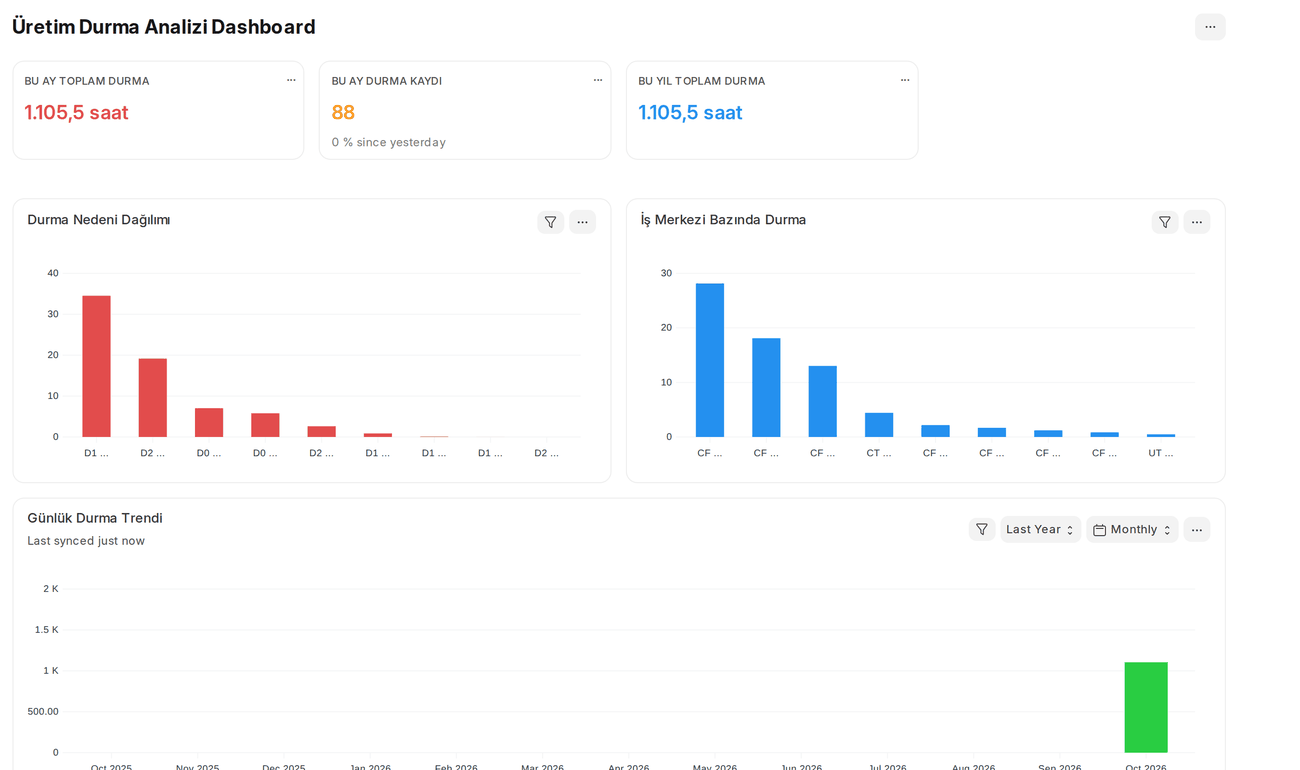Screen dimensions: 1300x770
Task: Open the Last Year time range dropdown
Action: click(x=1040, y=529)
